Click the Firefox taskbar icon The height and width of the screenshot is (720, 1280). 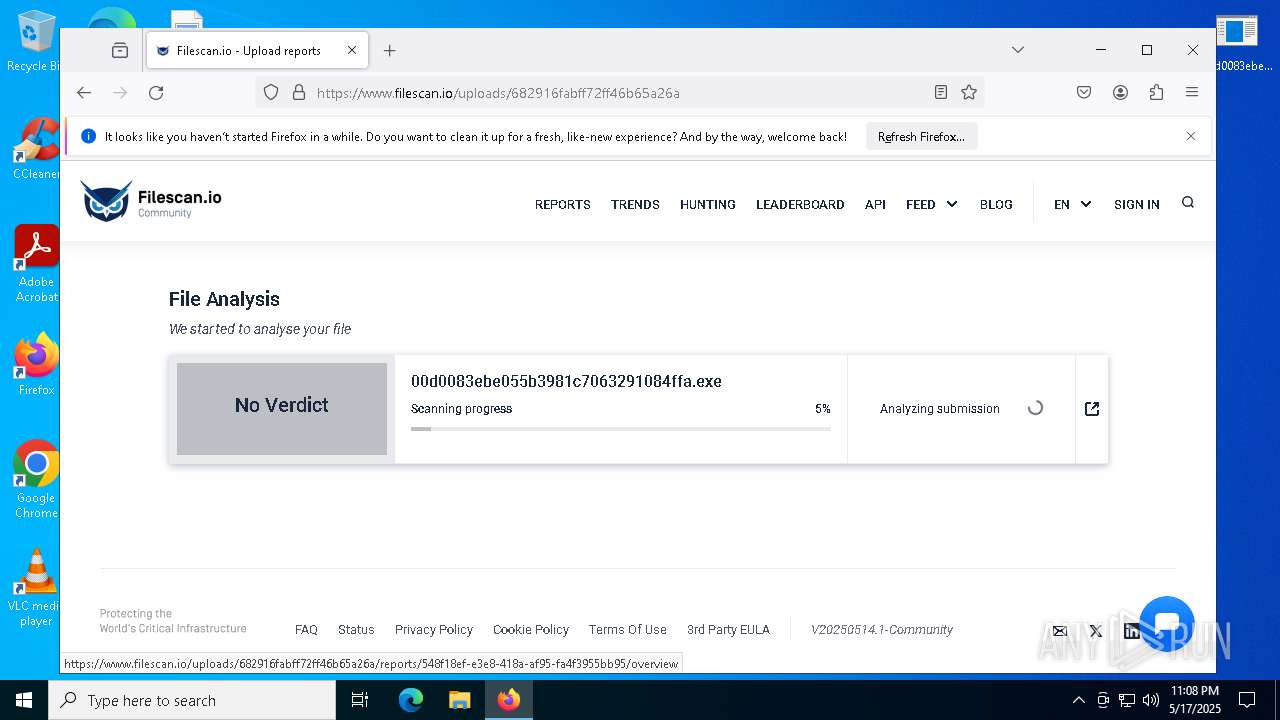pos(509,700)
